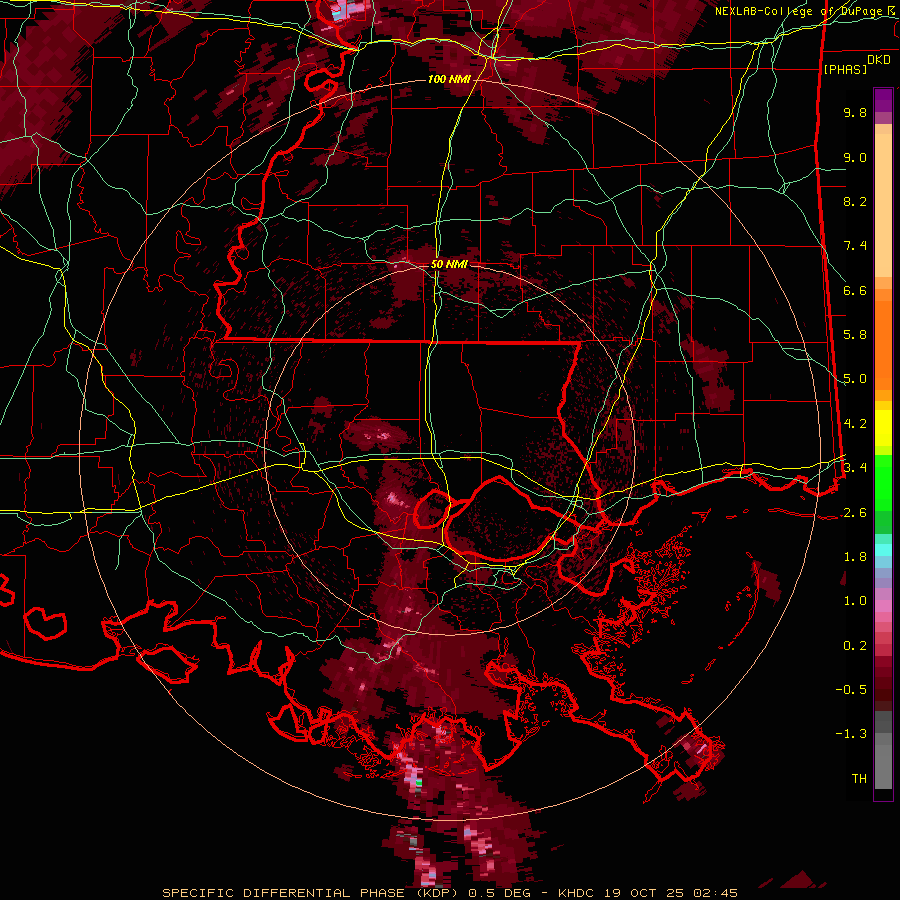This screenshot has width=900, height=900.
Task: Click the [PHAS] unit label
Action: [845, 69]
